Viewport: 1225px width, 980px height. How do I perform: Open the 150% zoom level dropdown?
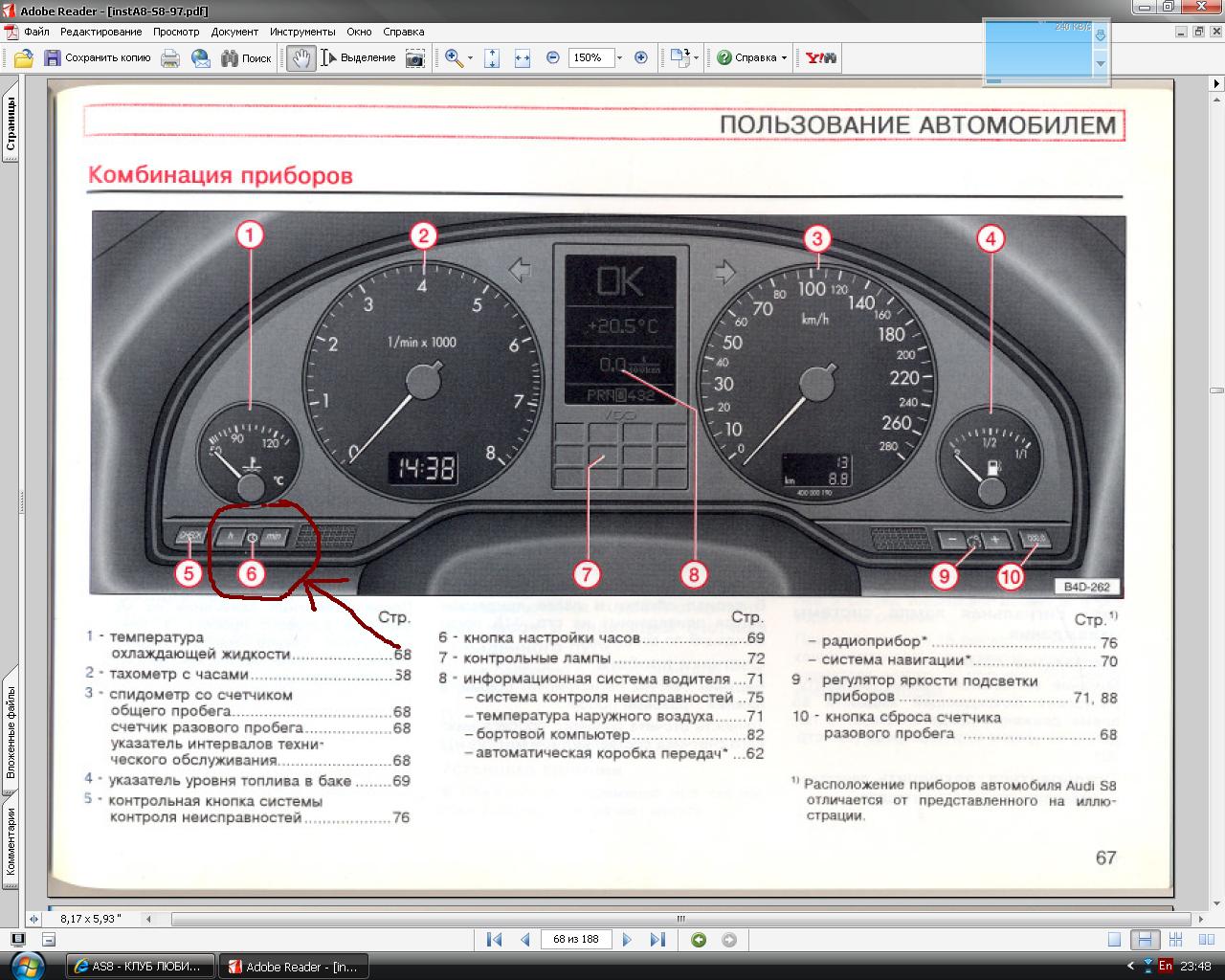point(619,58)
